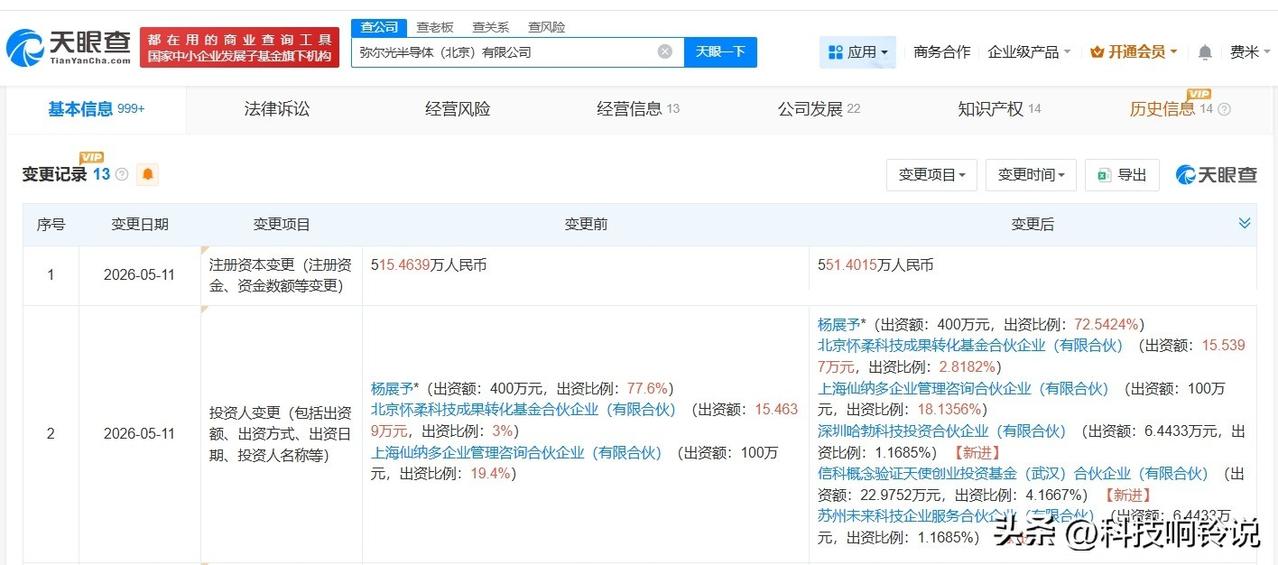
Task: Click the 变更前 column header
Action: click(x=586, y=225)
